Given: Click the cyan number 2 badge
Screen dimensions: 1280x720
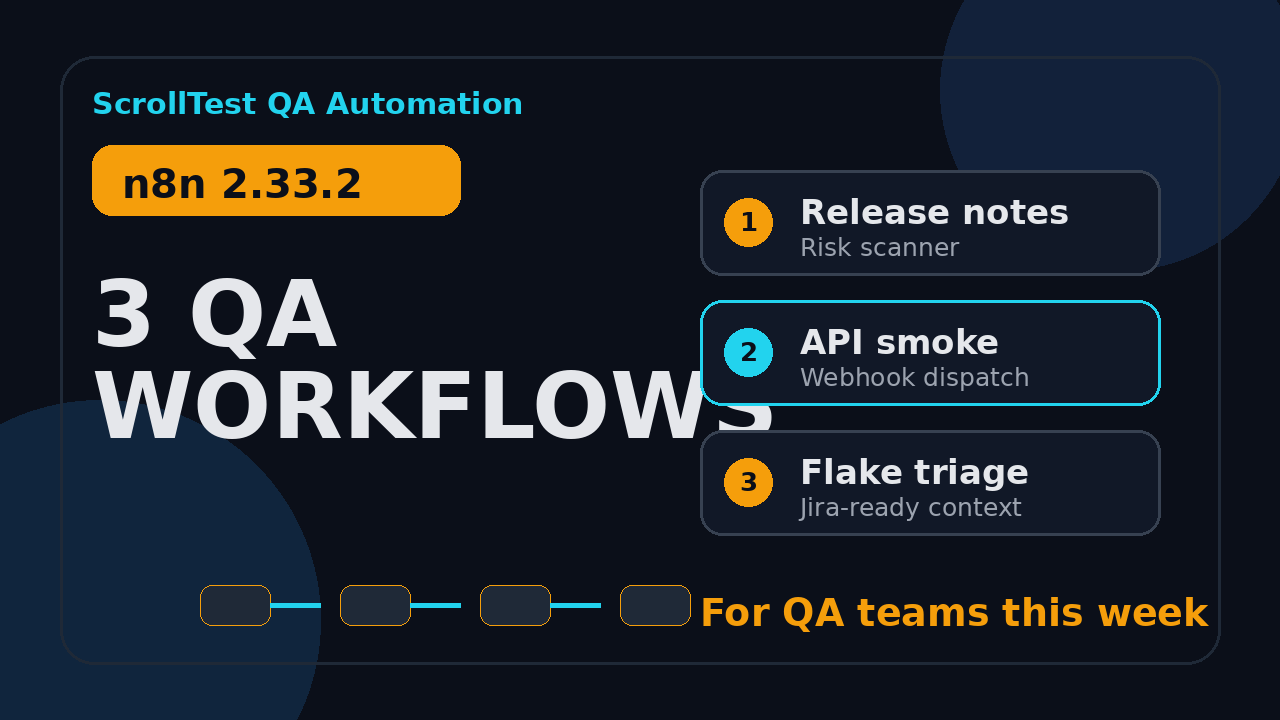Looking at the screenshot, I should tap(748, 352).
